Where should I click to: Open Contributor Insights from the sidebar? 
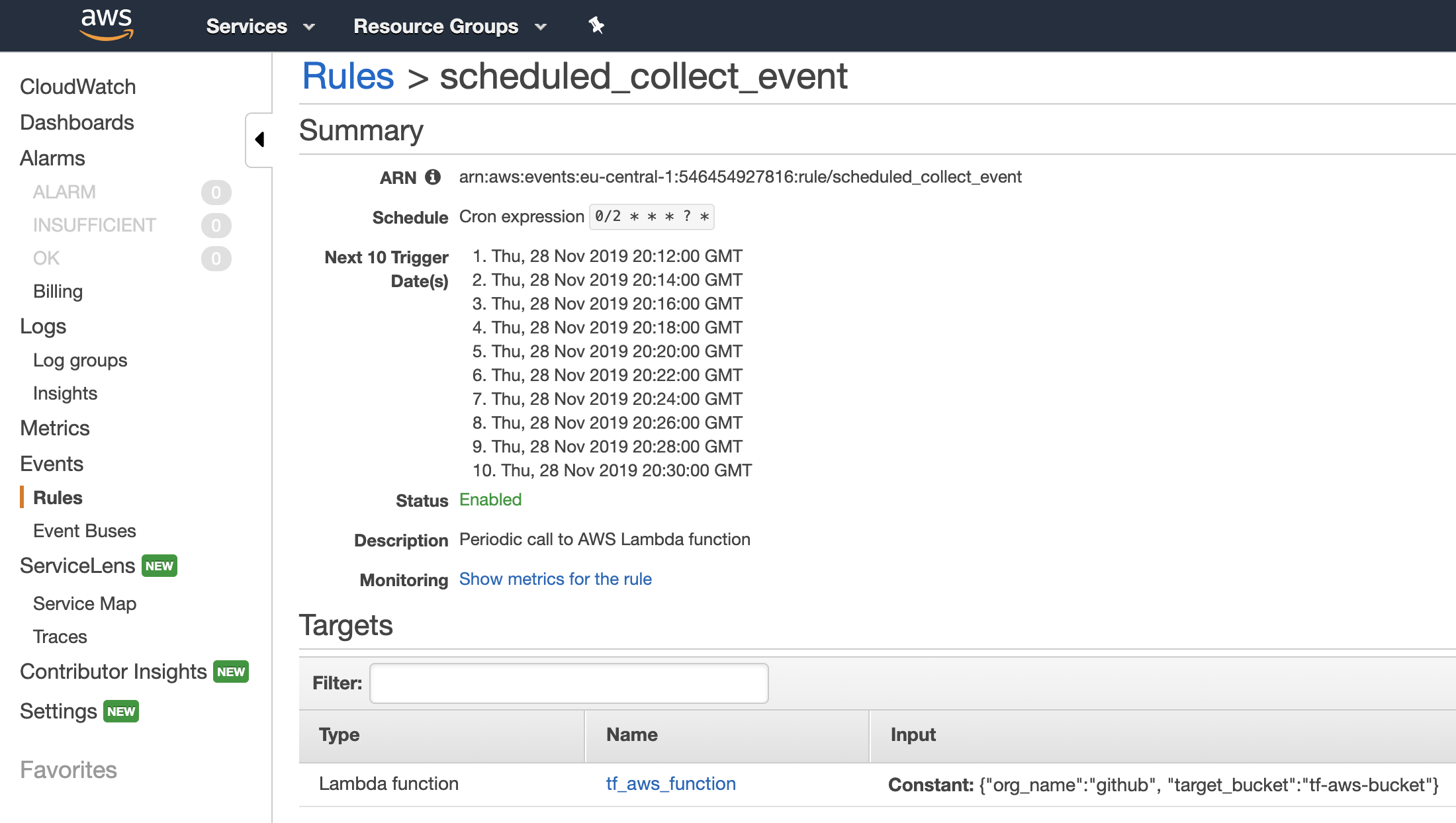point(113,671)
